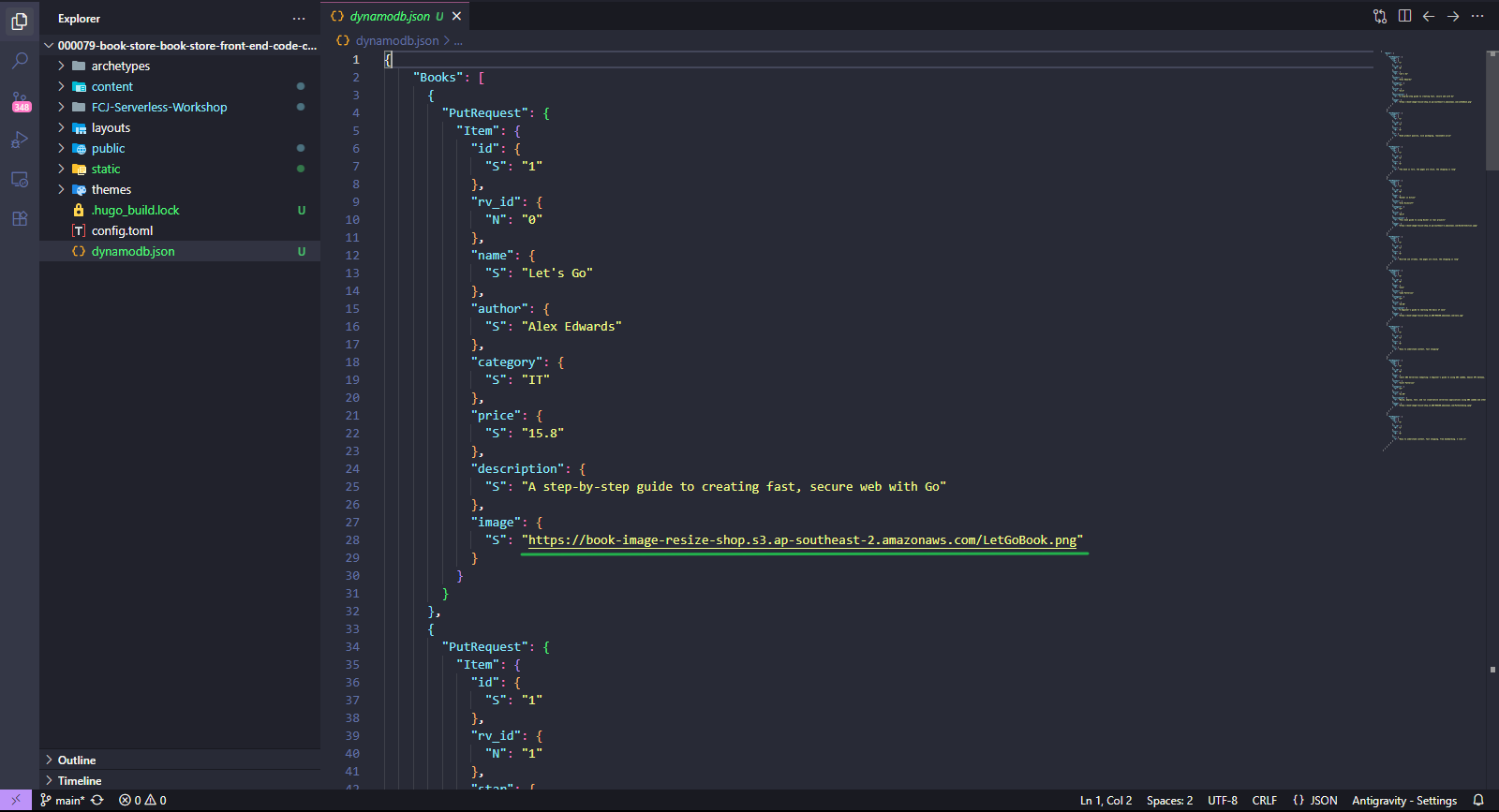1499x812 pixels.
Task: Close the dynamodb.json tab
Action: [x=457, y=16]
